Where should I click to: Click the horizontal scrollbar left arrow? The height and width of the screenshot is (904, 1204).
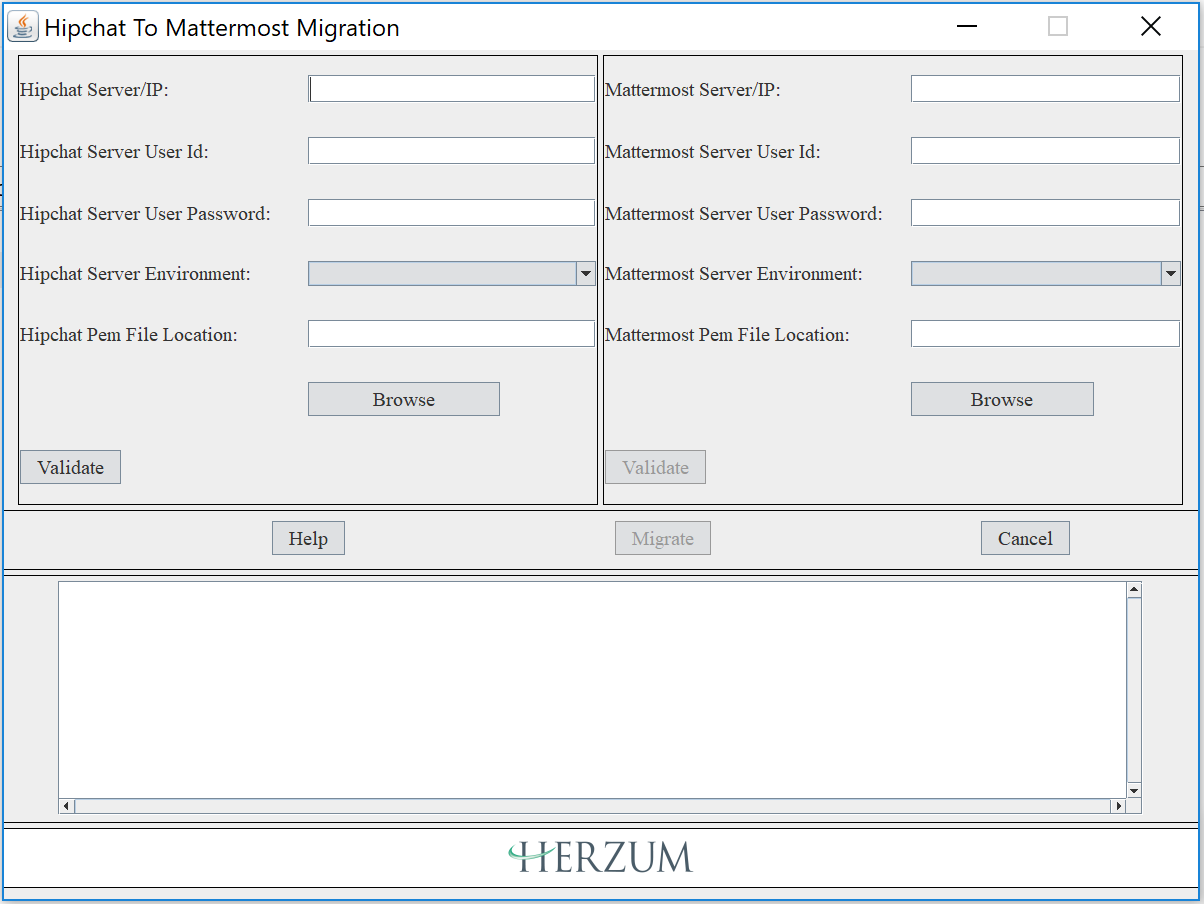pos(67,806)
